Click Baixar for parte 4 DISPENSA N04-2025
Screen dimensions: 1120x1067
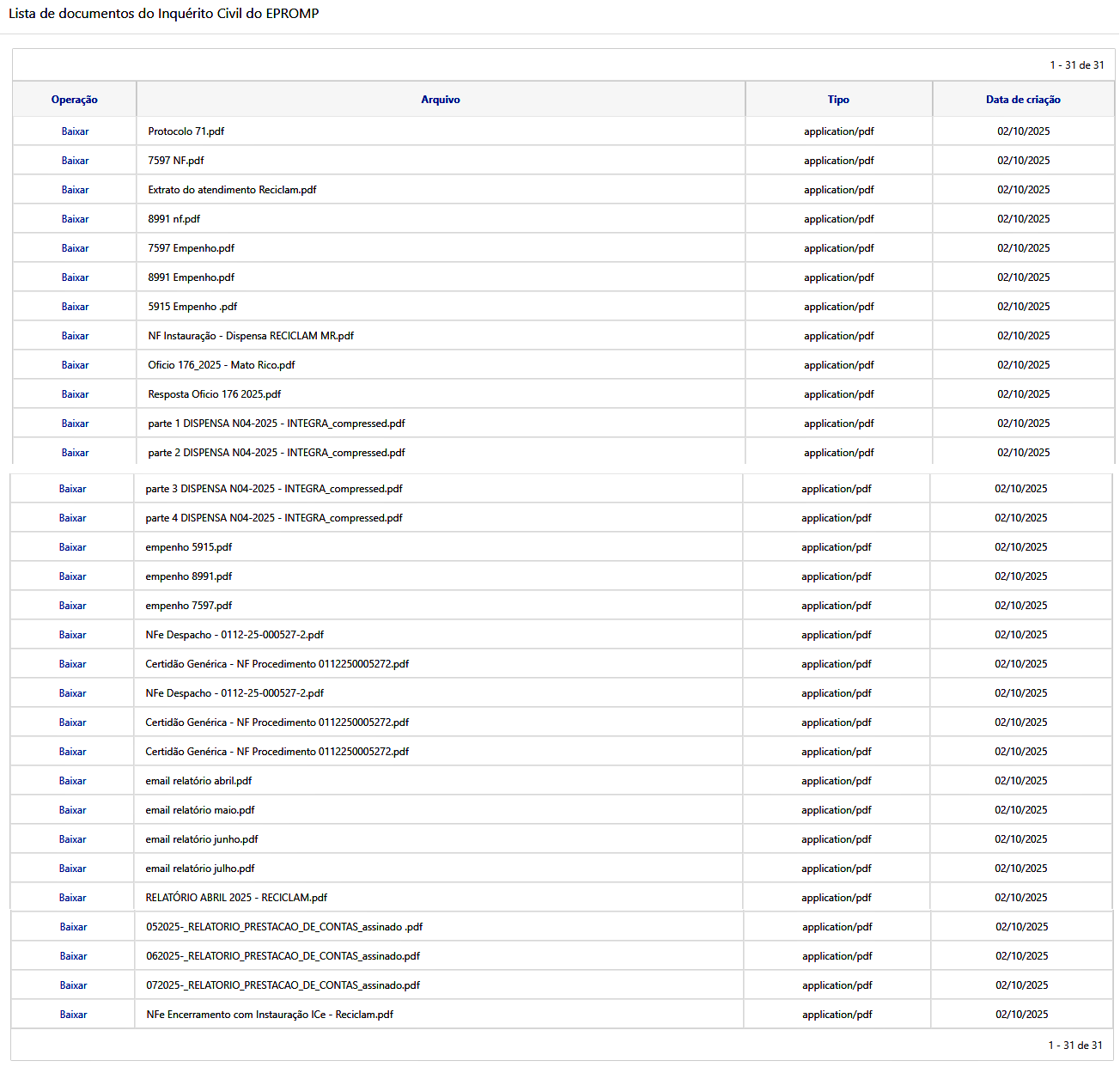72,518
